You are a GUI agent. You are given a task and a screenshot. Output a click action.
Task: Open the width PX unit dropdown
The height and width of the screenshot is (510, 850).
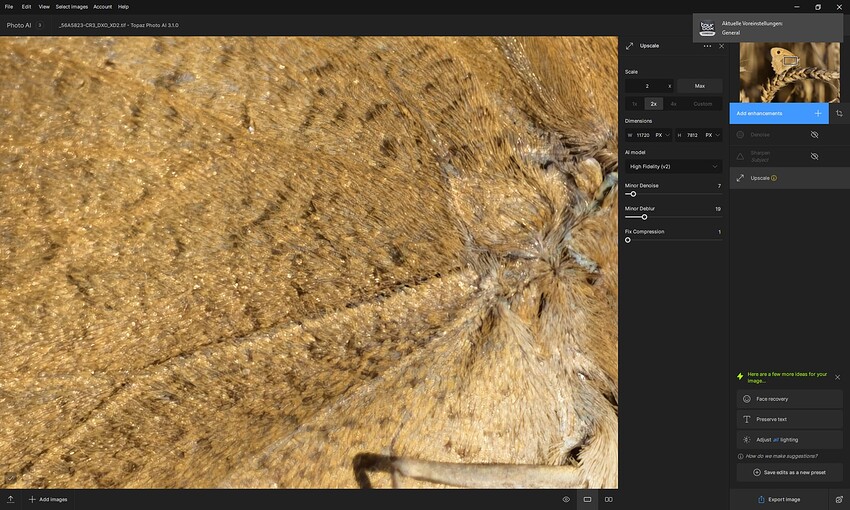point(662,135)
